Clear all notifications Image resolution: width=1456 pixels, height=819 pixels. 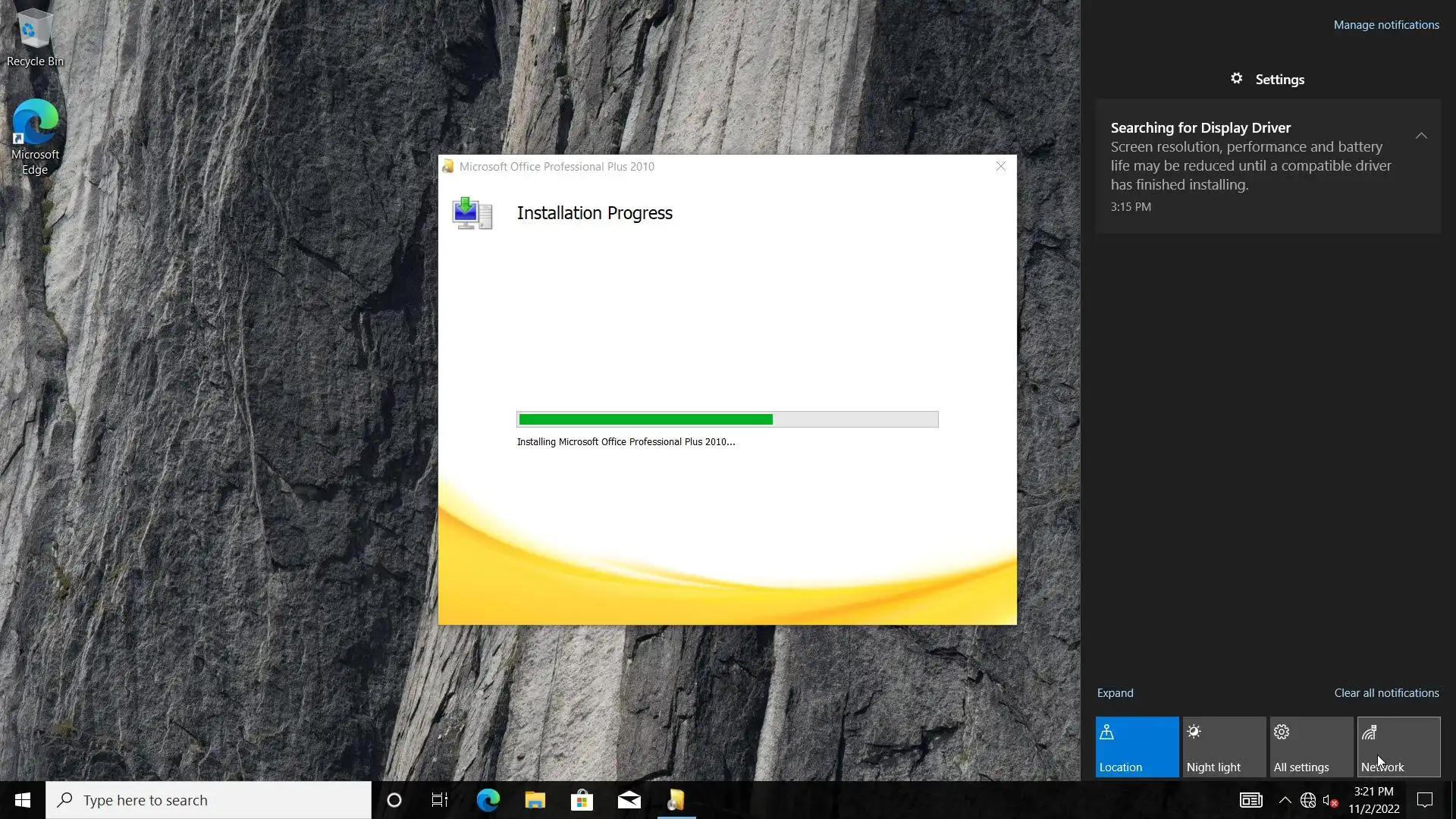[x=1385, y=693]
